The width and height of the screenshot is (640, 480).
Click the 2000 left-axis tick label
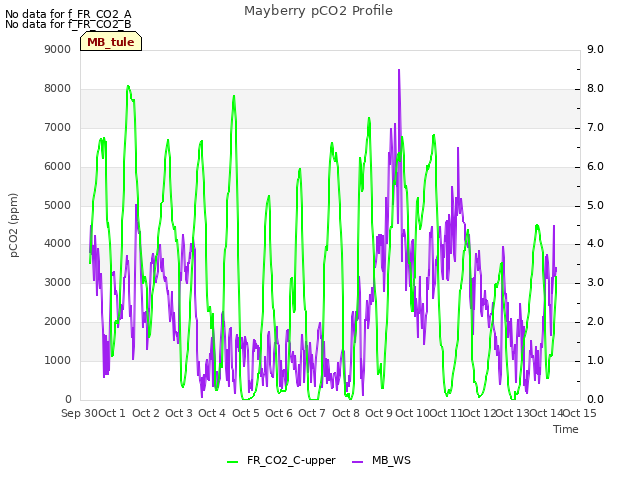(x=58, y=322)
